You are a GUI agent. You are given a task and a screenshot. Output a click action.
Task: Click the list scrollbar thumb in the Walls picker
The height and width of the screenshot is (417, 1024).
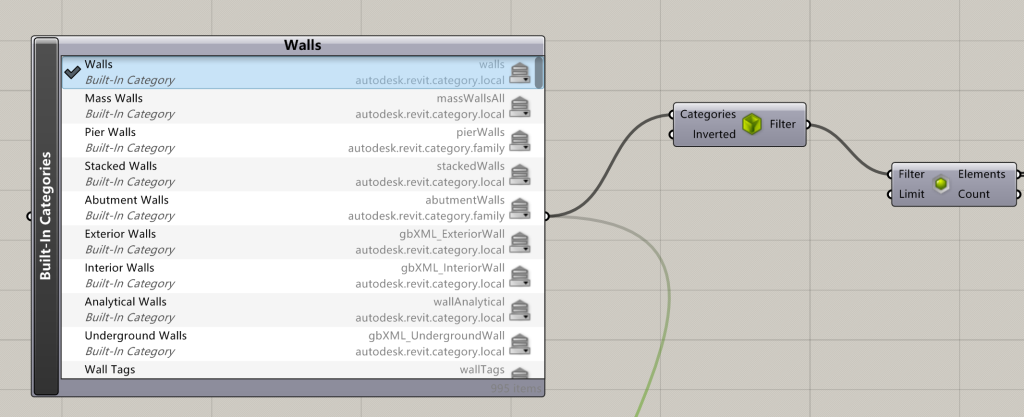[539, 72]
